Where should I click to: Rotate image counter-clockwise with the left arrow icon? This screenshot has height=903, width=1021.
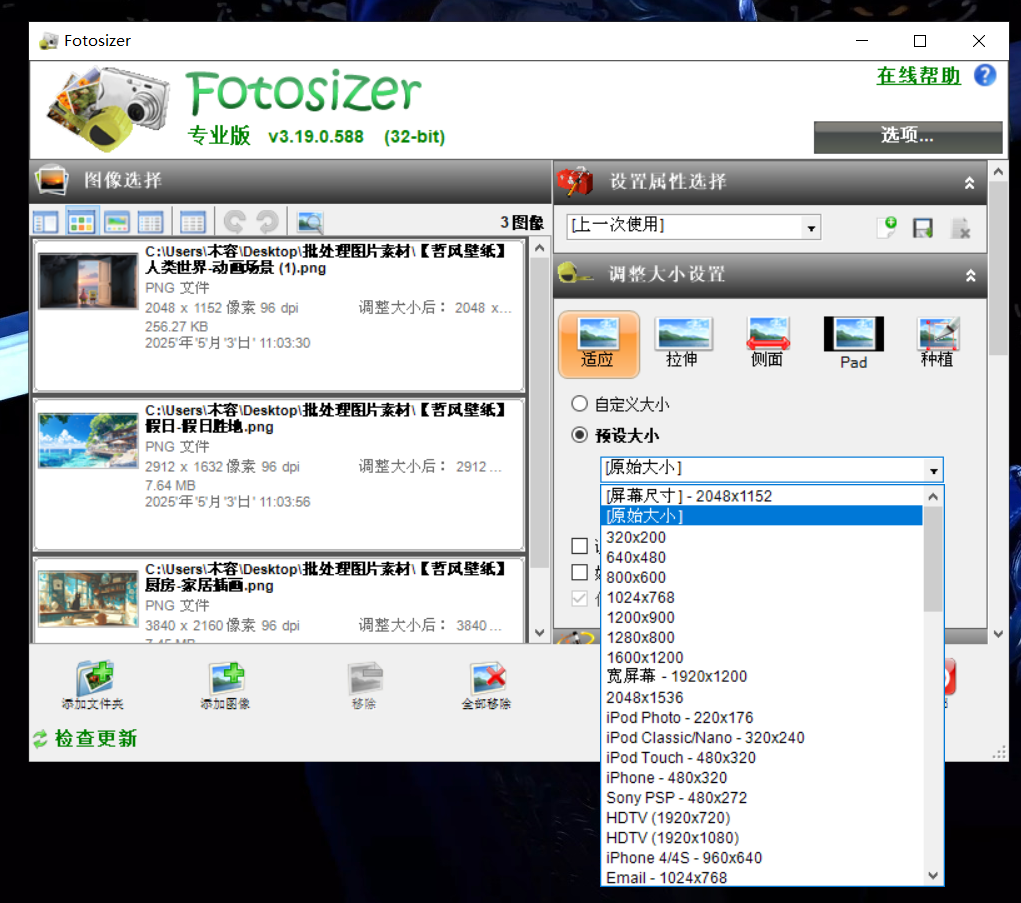pos(235,222)
